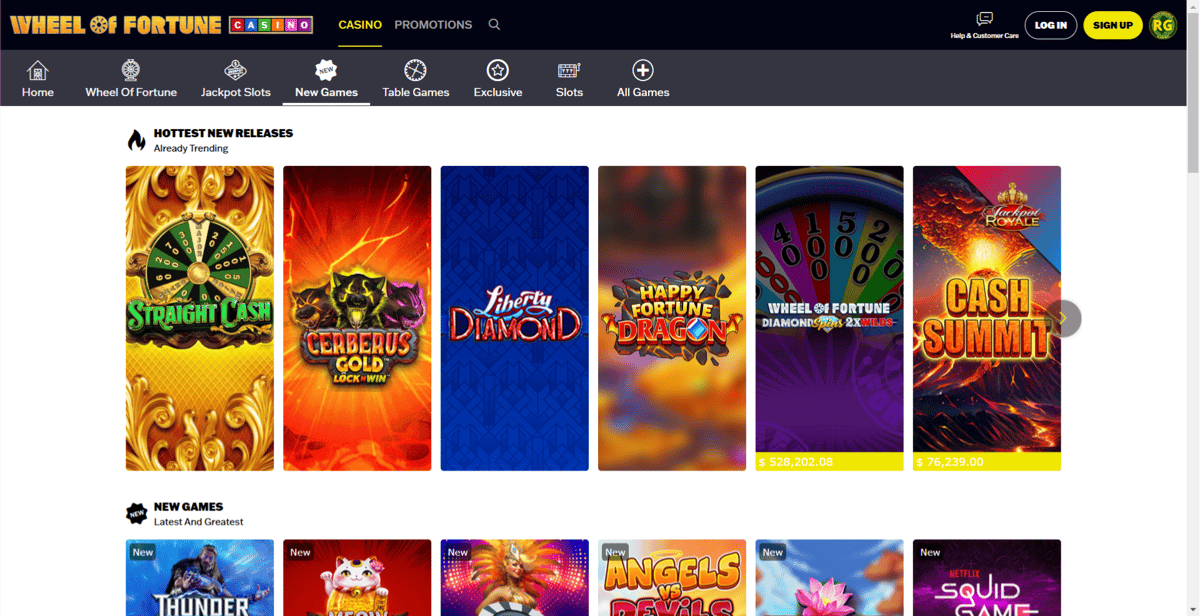1200x616 pixels.
Task: Open the Straight Cash game tile
Action: (200, 318)
